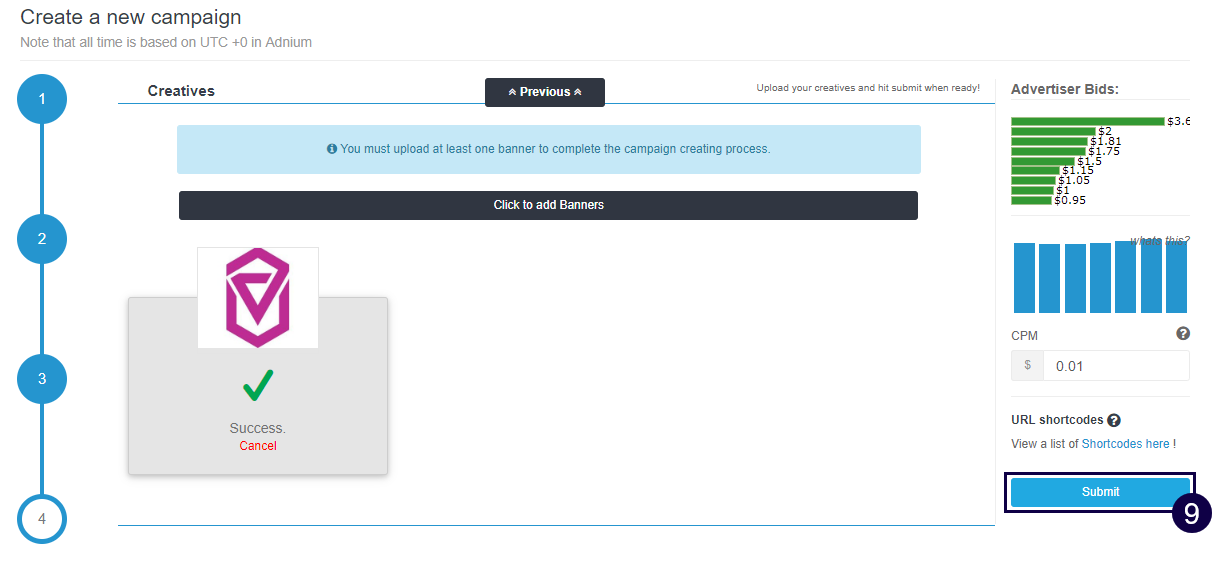The width and height of the screenshot is (1213, 562).
Task: Open the Shortcodes here link
Action: click(1125, 444)
